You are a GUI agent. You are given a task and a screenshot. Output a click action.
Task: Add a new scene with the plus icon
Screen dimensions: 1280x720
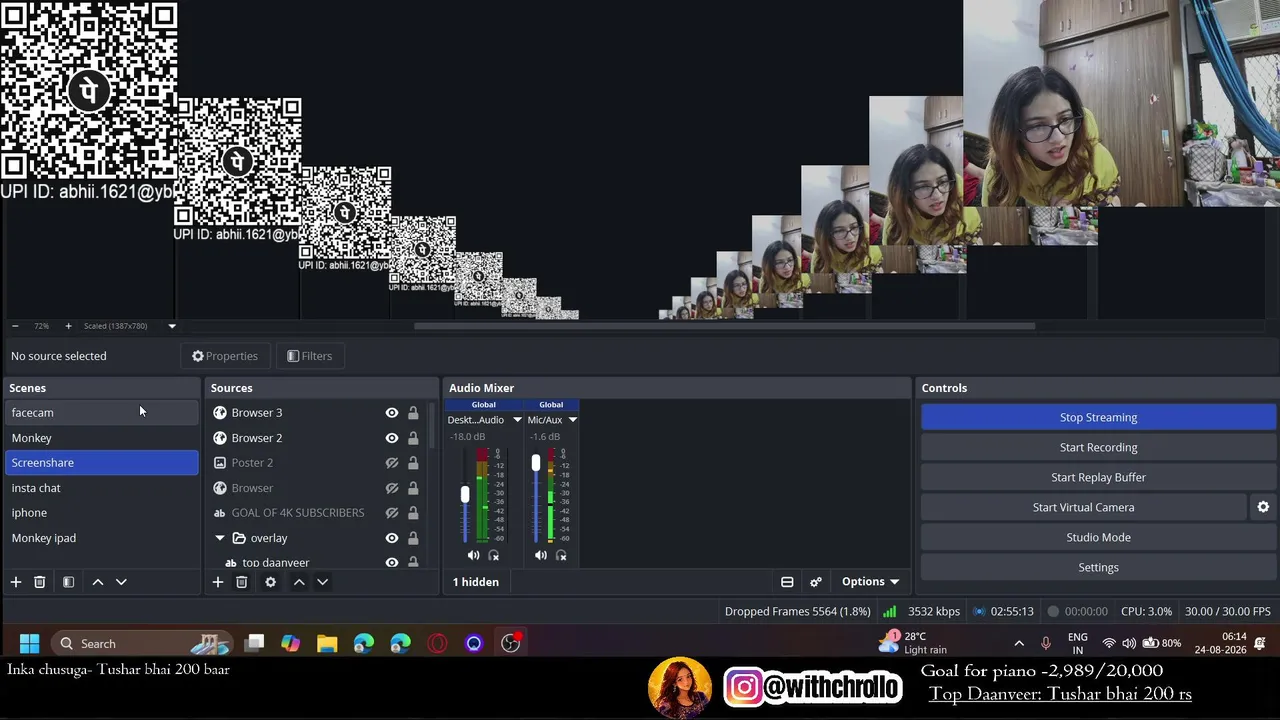pyautogui.click(x=16, y=582)
